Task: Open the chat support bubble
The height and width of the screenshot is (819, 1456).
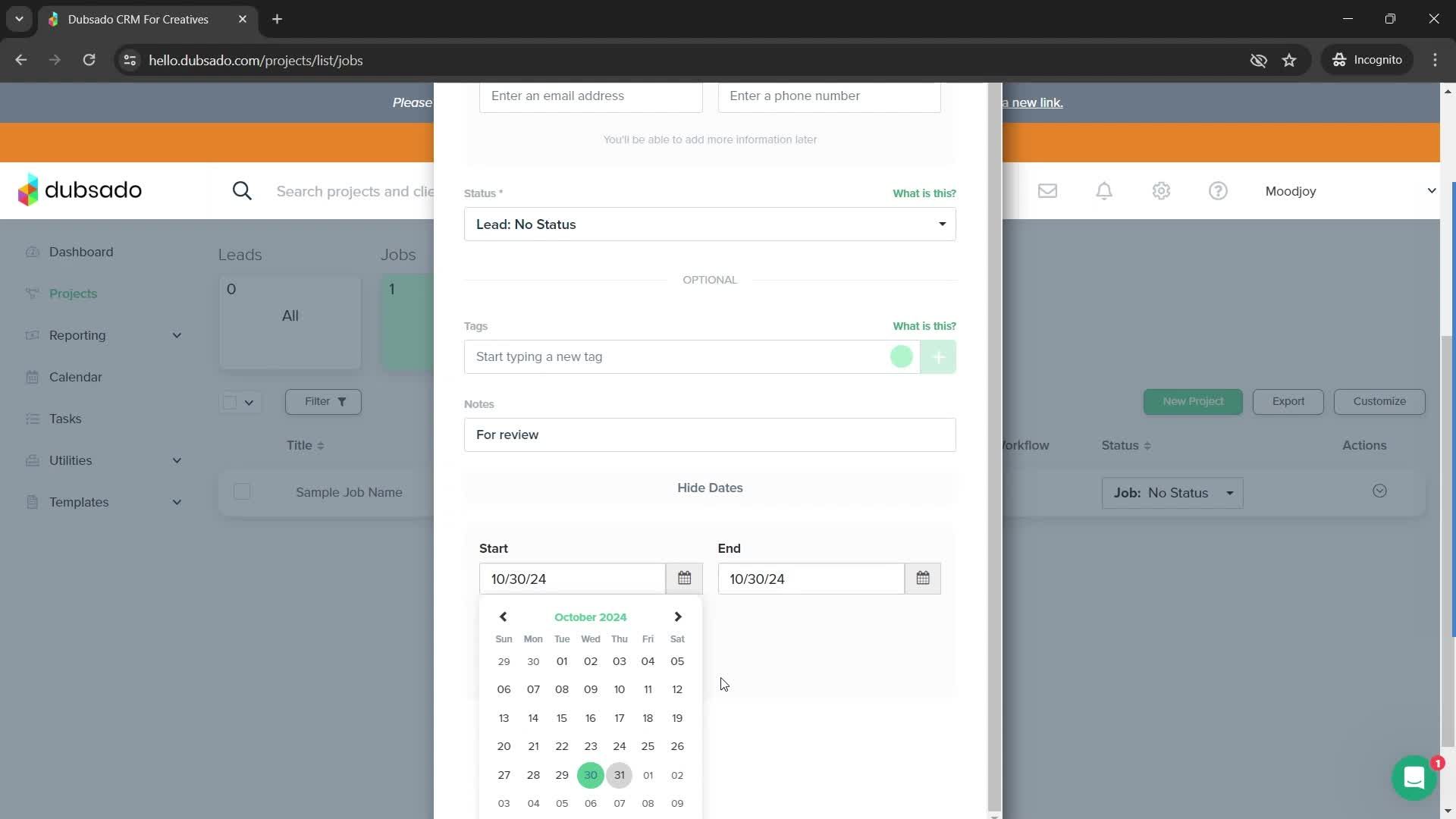Action: pos(1414,777)
